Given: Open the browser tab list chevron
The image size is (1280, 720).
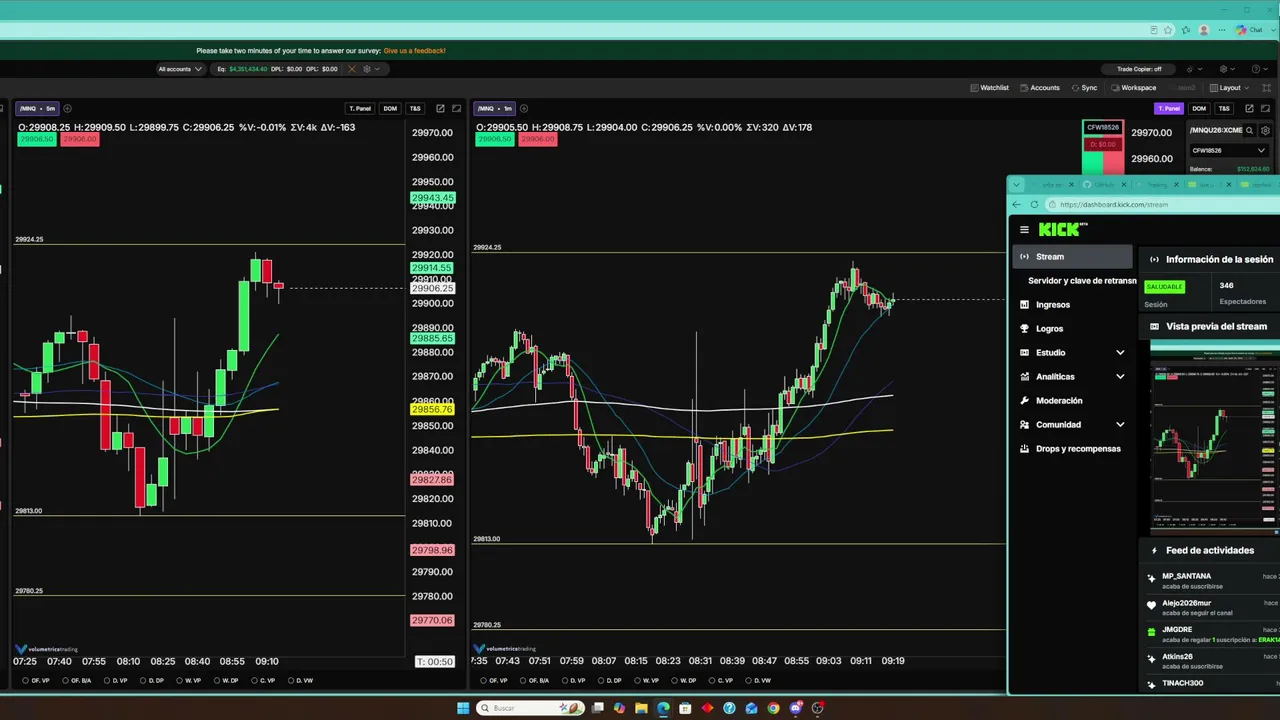Looking at the screenshot, I should pos(1017,185).
